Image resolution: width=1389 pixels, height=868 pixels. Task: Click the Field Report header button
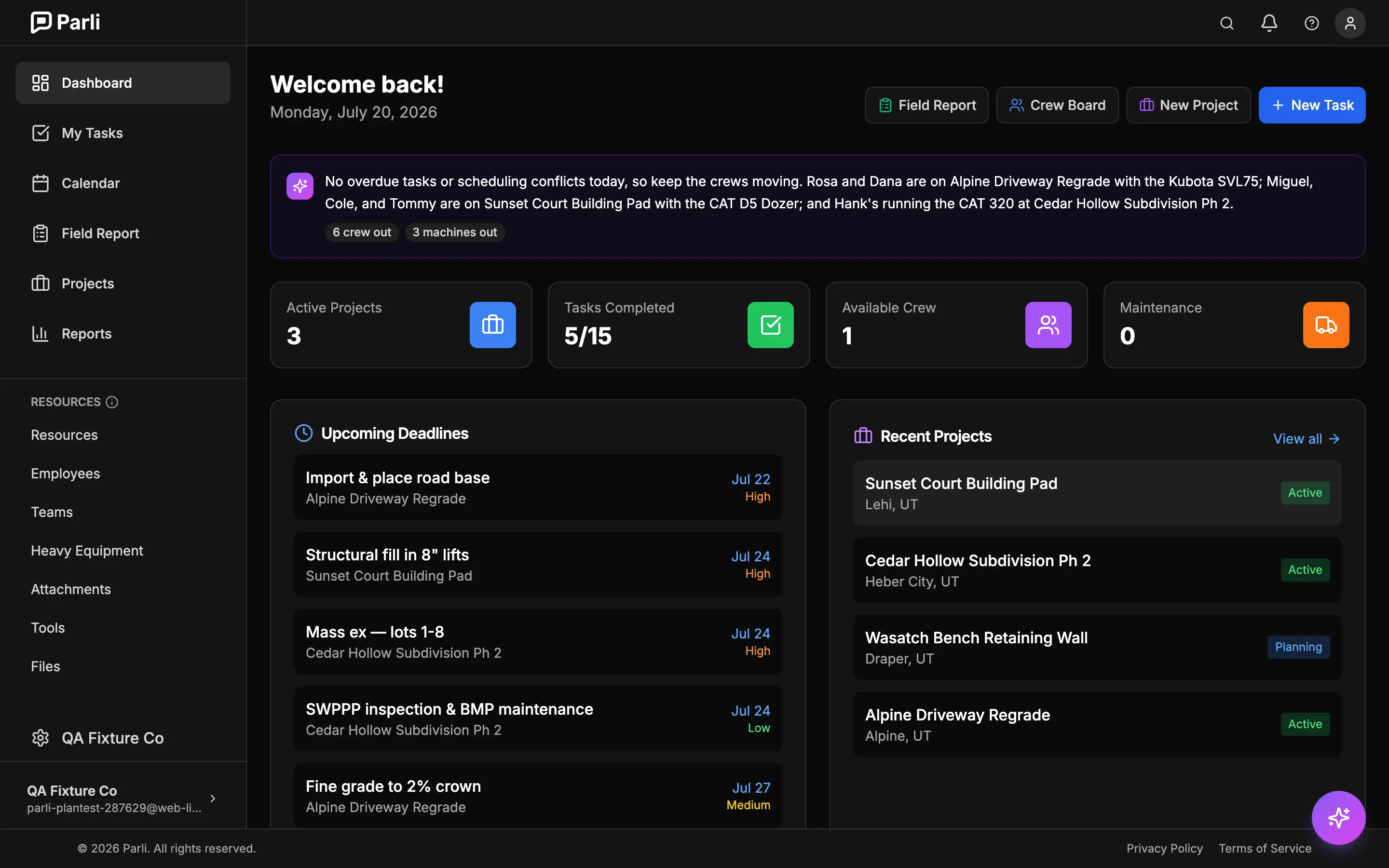(x=926, y=105)
